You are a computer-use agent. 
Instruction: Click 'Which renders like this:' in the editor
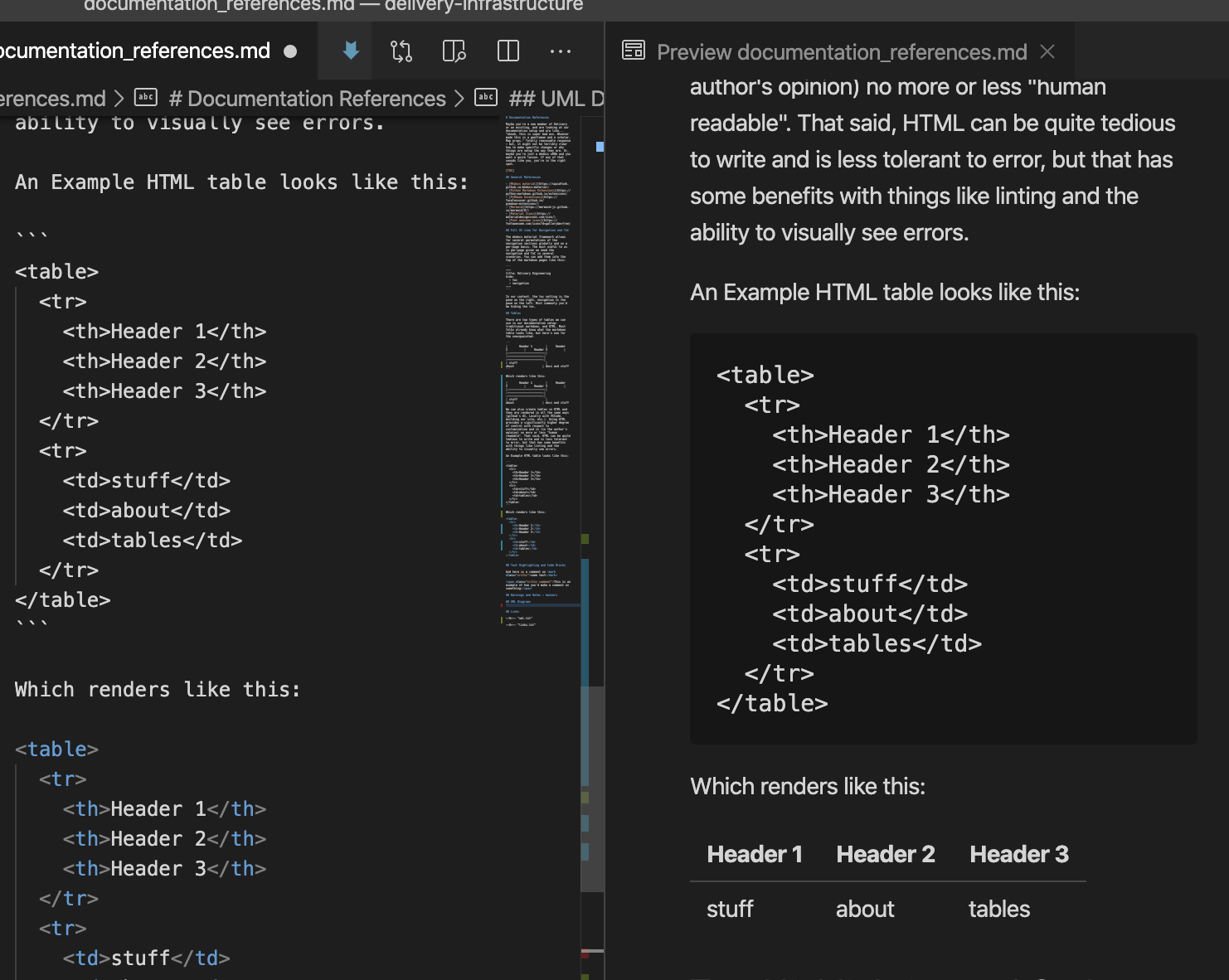(158, 690)
